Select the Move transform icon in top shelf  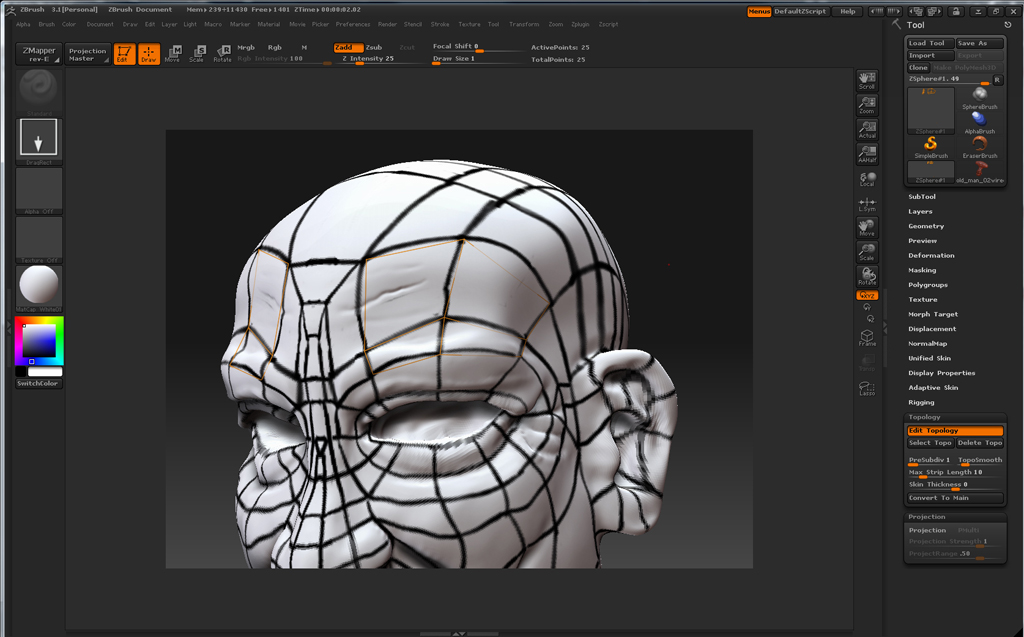click(173, 54)
